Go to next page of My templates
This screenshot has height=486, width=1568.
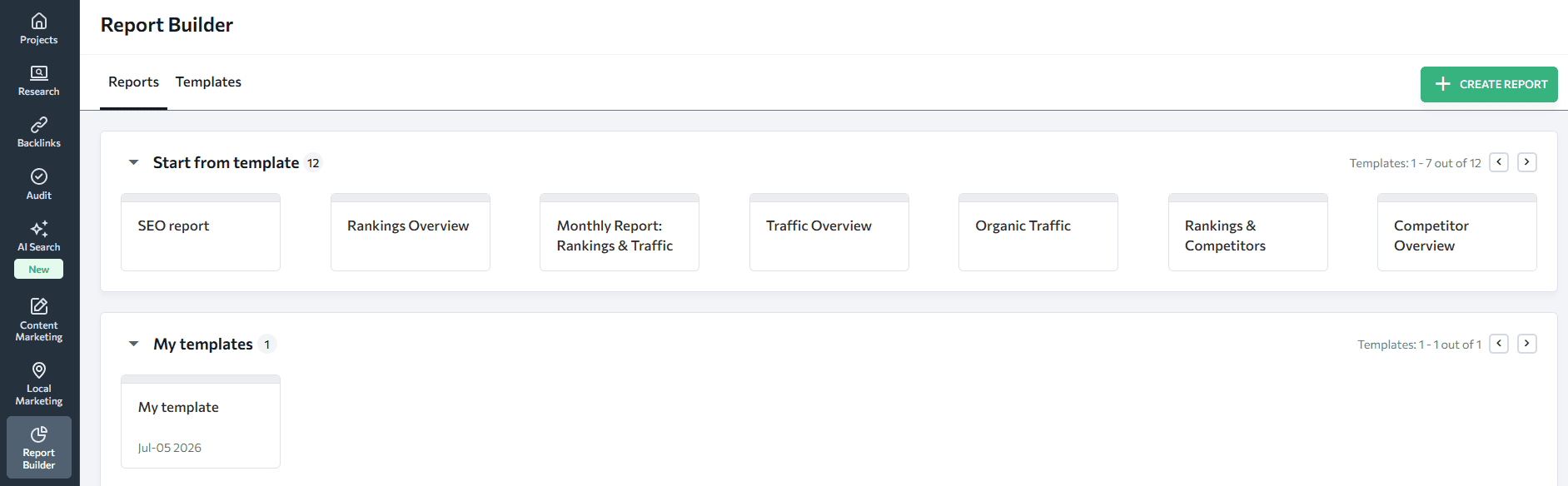(1527, 344)
